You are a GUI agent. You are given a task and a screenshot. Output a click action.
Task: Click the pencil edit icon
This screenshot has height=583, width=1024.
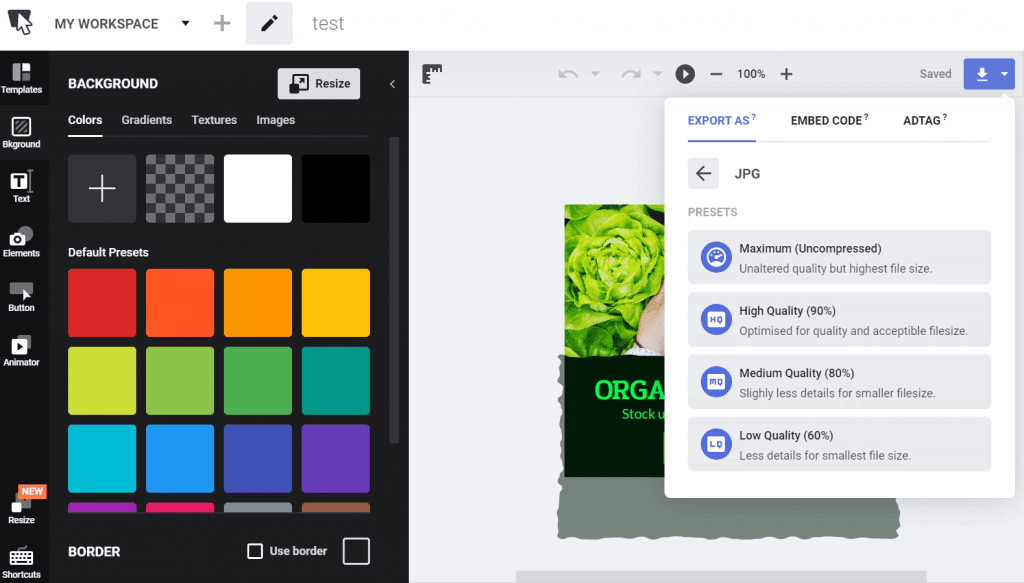click(x=269, y=24)
